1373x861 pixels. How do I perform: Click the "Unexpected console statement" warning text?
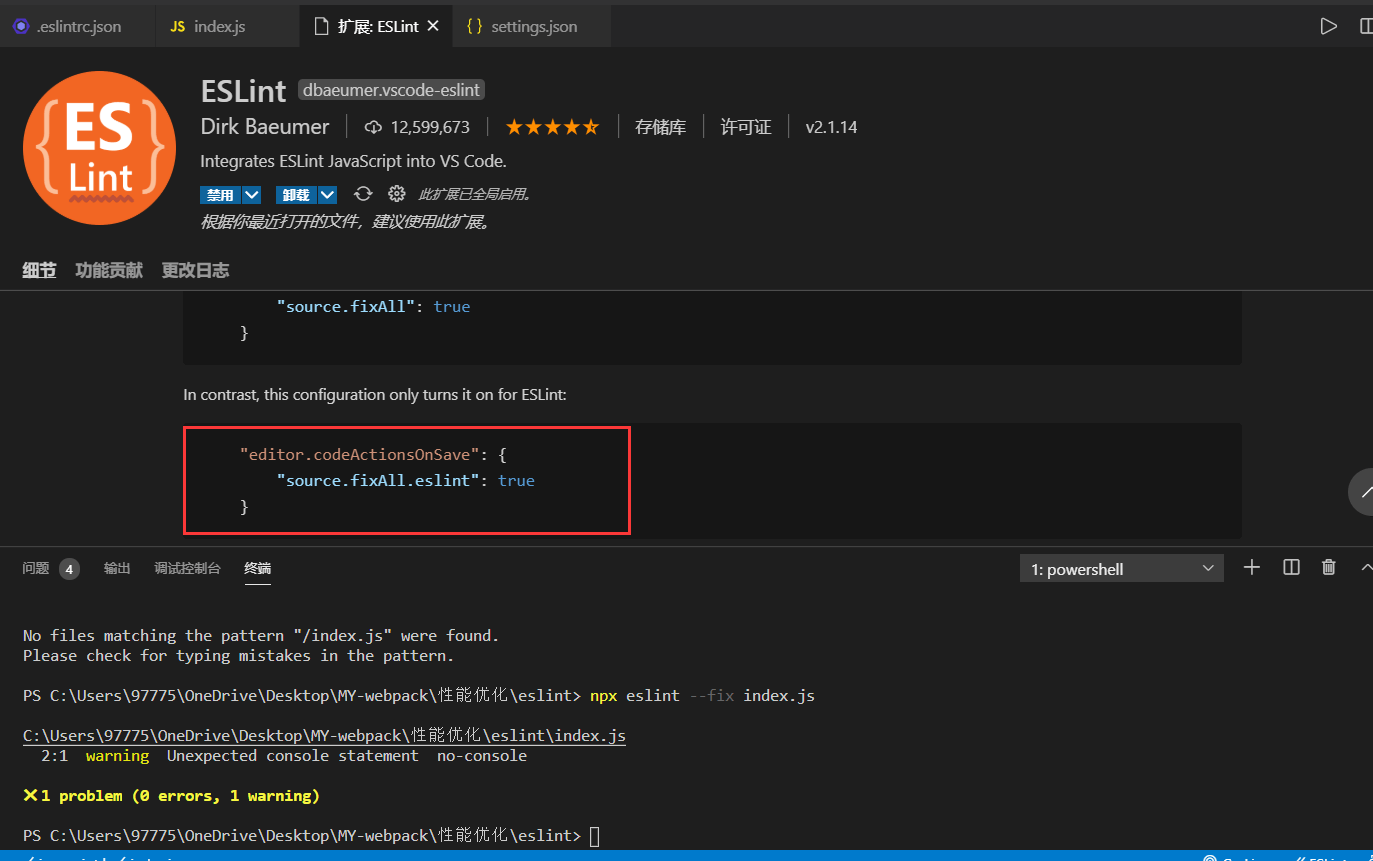click(293, 756)
